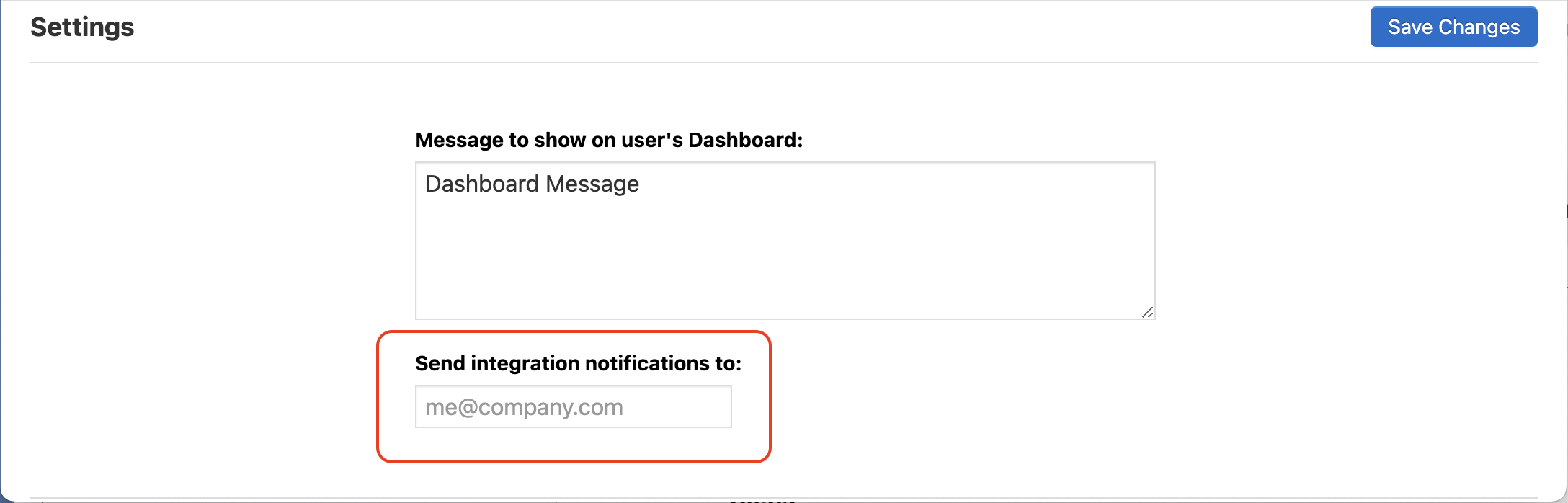Focus the Dashboard Message text area

tap(785, 241)
